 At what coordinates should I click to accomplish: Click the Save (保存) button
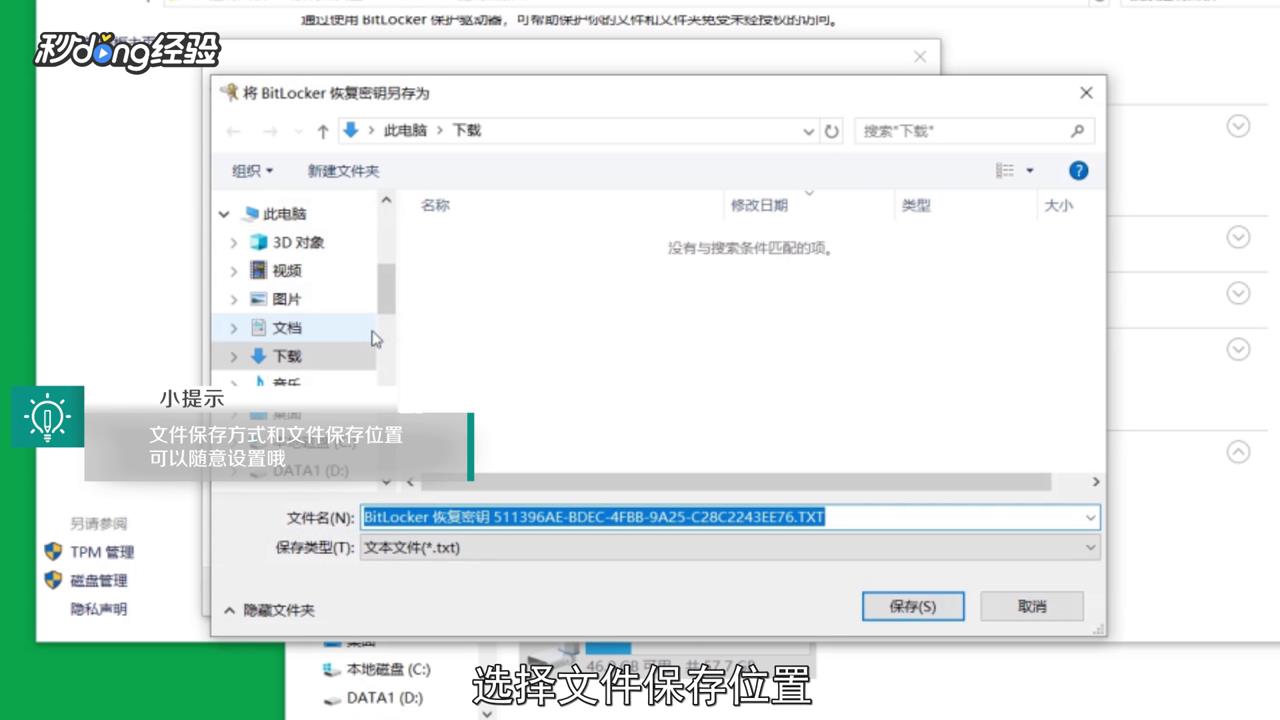click(x=913, y=606)
